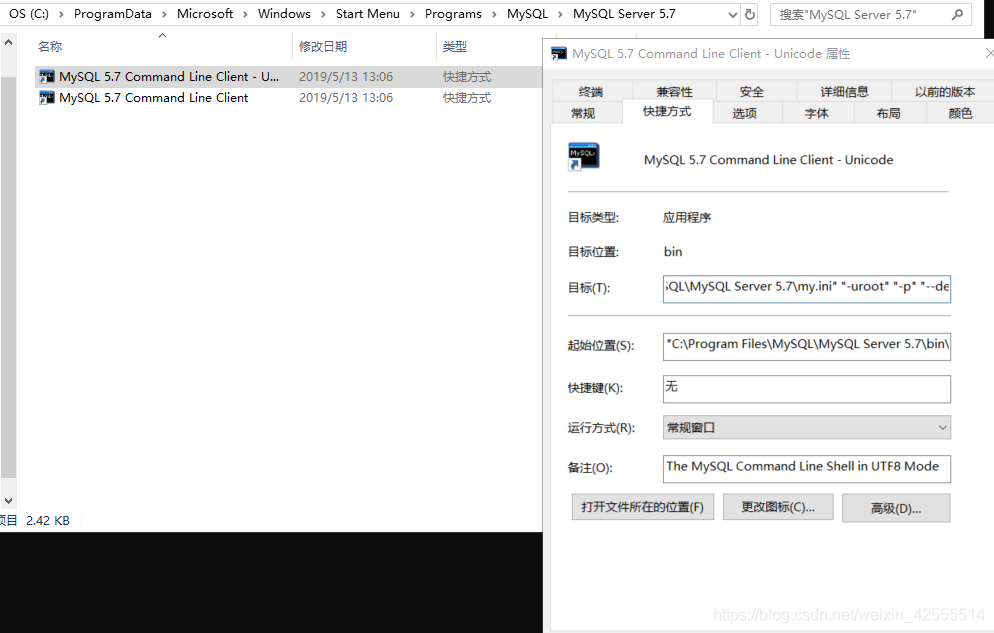
Task: Click the 快捷键 input field
Action: (806, 389)
